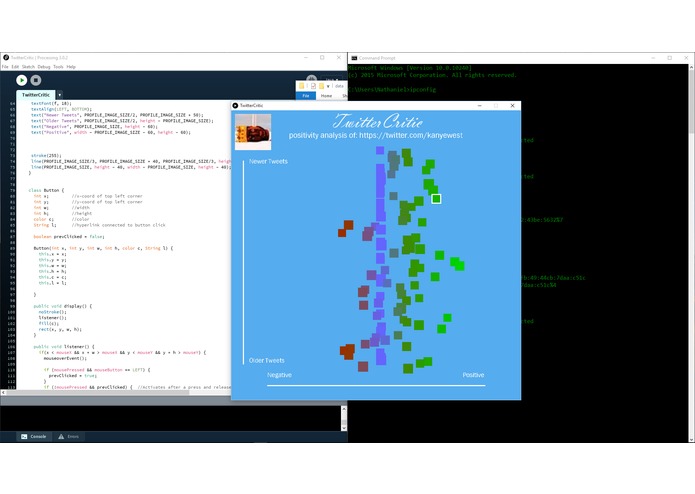Click the twitter.com/kanyewest analysis text
Image resolution: width=695 pixels, height=494 pixels.
[x=376, y=135]
